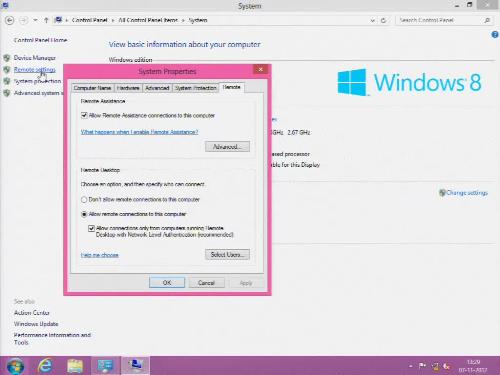Launch Internet Explorer from taskbar

tap(45, 366)
